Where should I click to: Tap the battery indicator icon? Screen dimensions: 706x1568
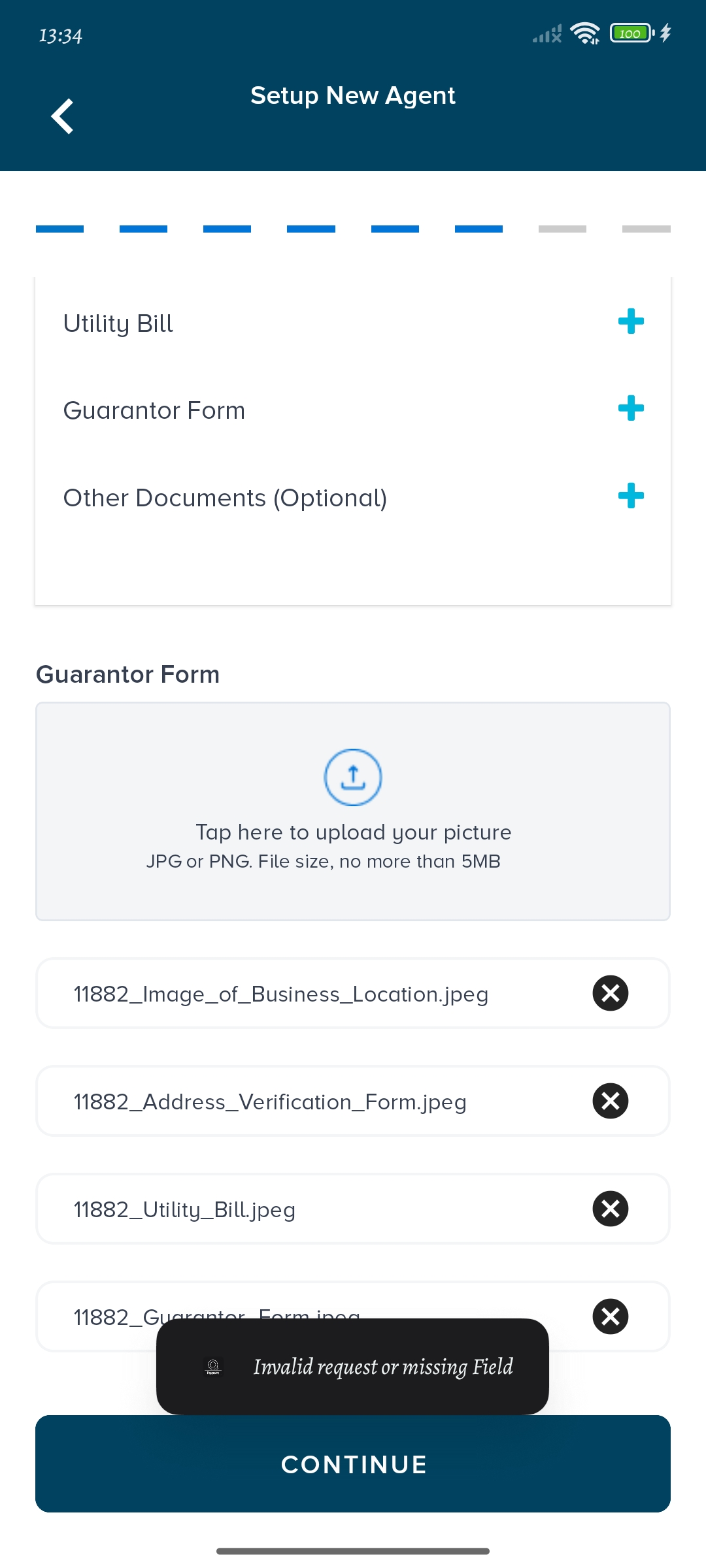pyautogui.click(x=631, y=33)
